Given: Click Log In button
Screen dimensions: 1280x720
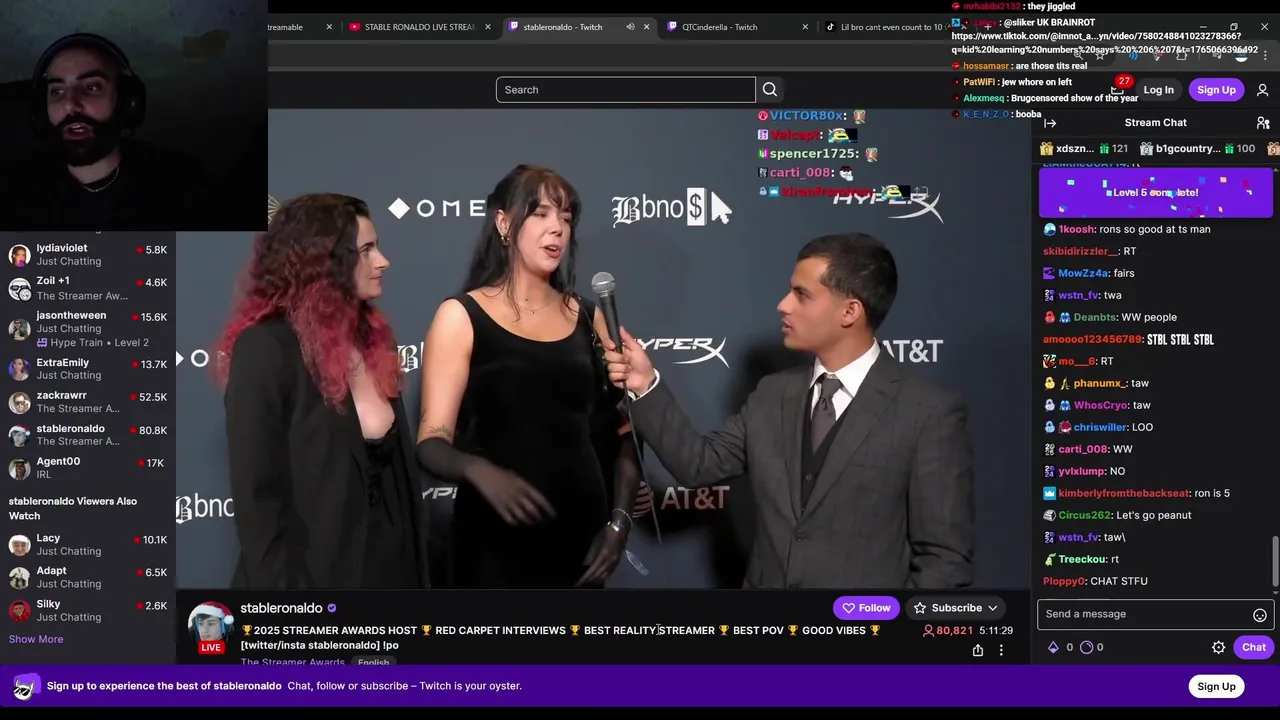Looking at the screenshot, I should tap(1158, 90).
